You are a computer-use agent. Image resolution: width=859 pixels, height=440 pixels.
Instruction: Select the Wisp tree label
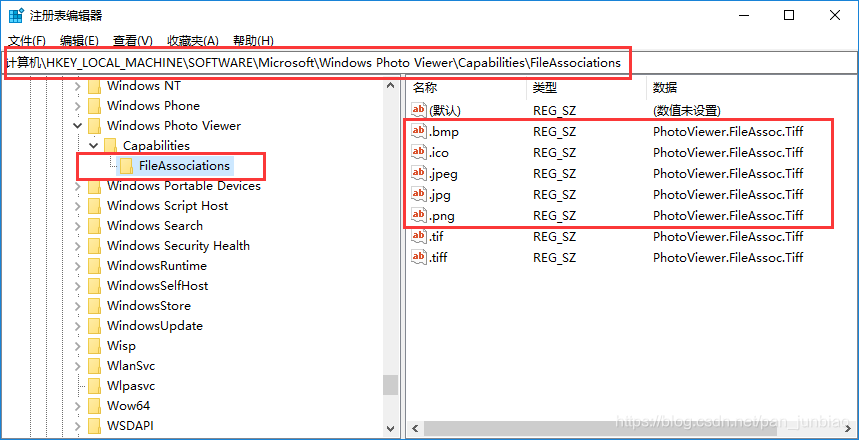(121, 346)
